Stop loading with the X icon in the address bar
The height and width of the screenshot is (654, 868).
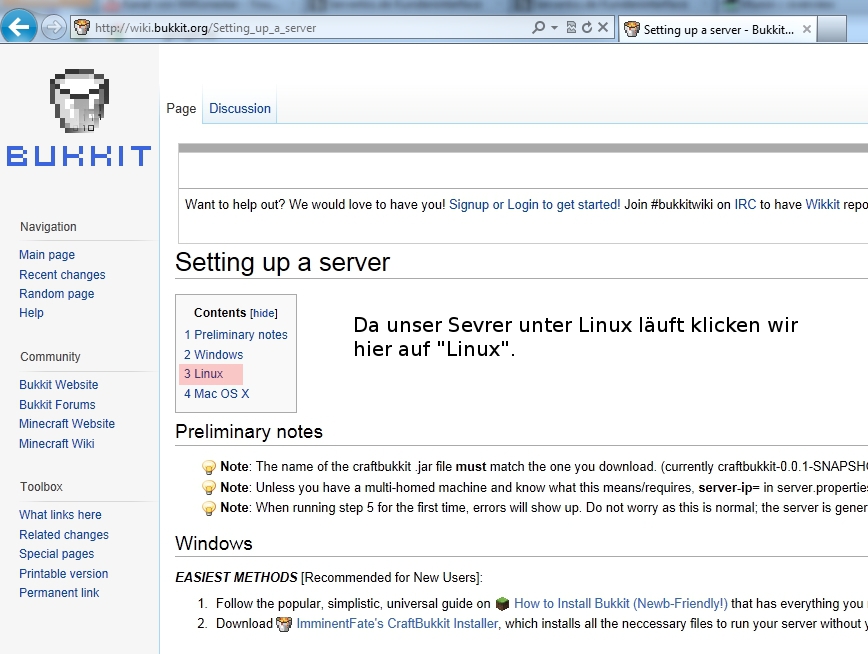pos(603,27)
